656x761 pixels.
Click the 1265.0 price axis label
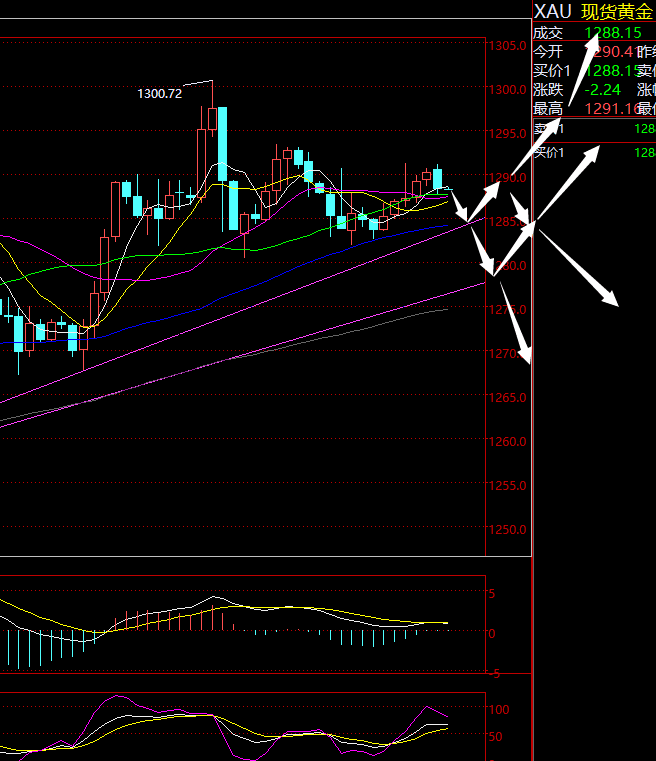508,398
